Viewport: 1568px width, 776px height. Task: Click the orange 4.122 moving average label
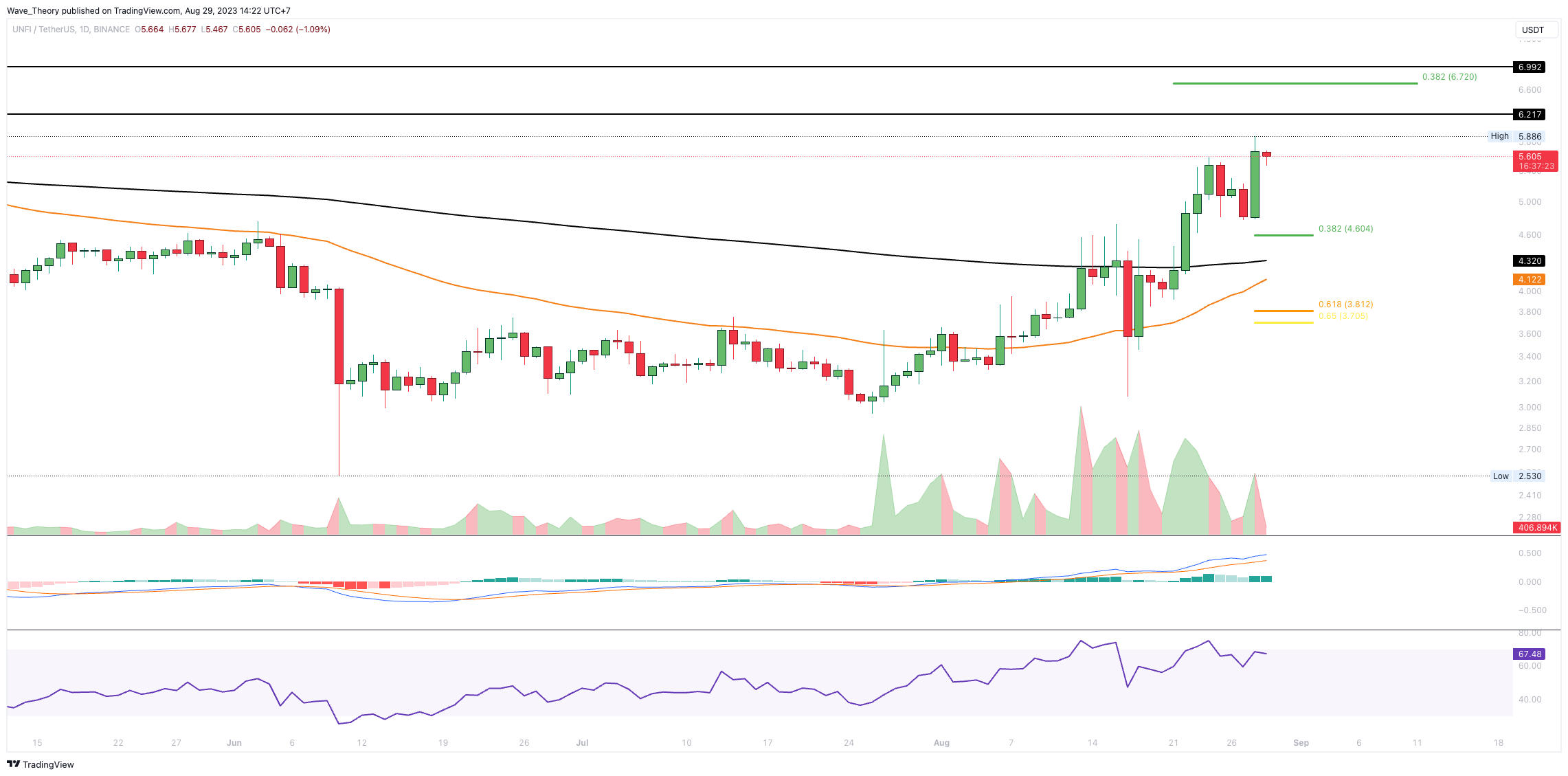pyautogui.click(x=1530, y=280)
